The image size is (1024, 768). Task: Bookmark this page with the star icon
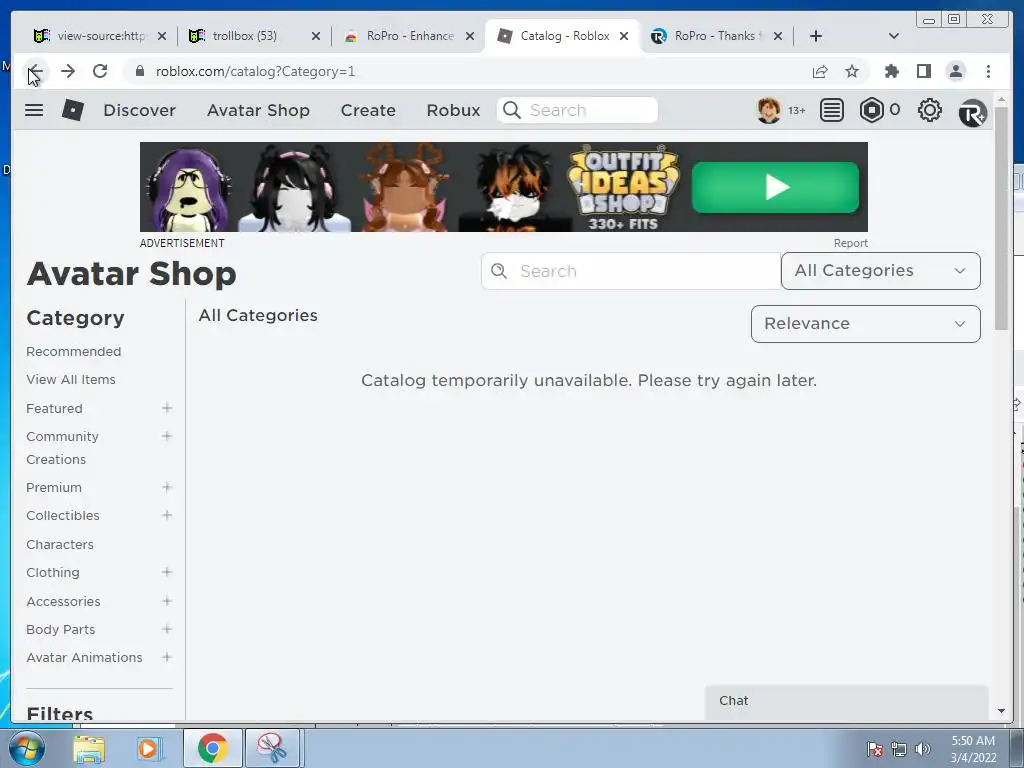[x=852, y=71]
